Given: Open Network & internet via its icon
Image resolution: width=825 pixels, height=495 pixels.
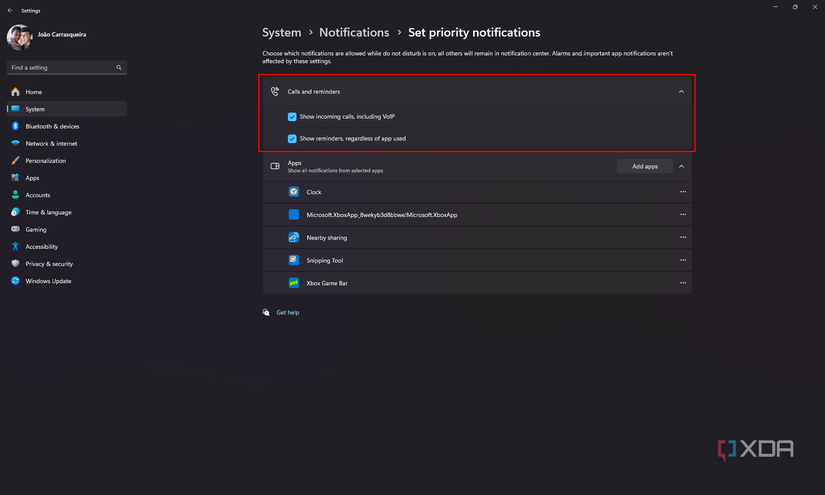Looking at the screenshot, I should pyautogui.click(x=15, y=143).
